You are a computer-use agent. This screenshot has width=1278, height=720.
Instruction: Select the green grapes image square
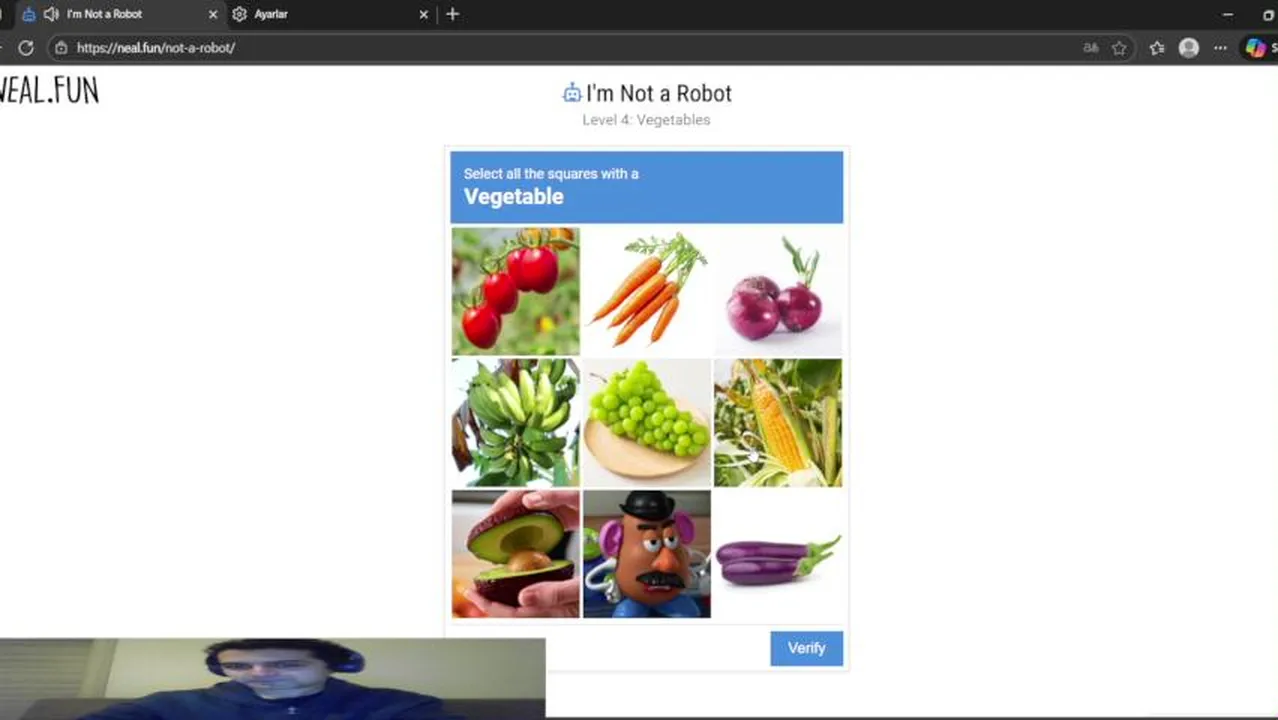tap(647, 423)
